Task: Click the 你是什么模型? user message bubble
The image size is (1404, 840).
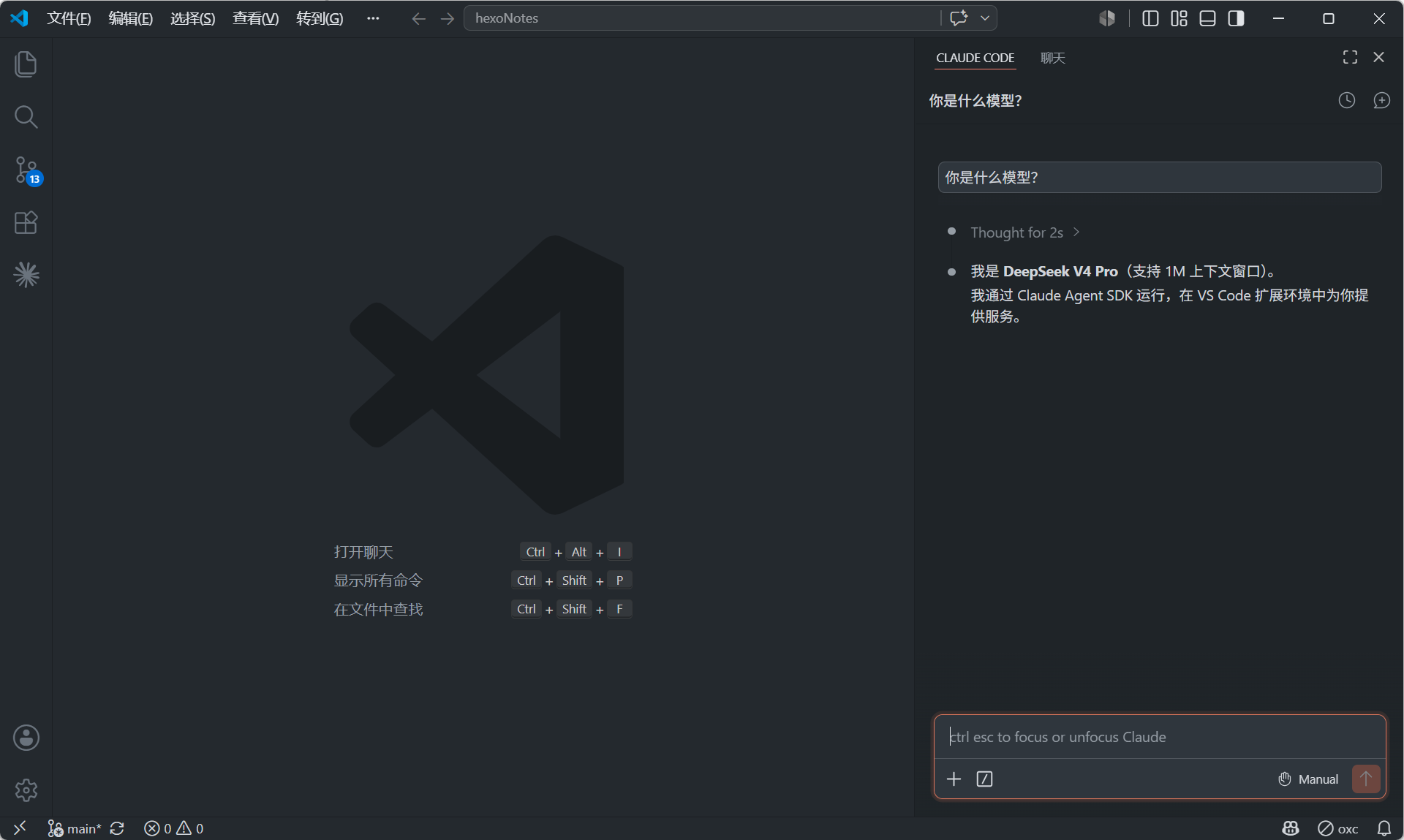Action: tap(1159, 178)
